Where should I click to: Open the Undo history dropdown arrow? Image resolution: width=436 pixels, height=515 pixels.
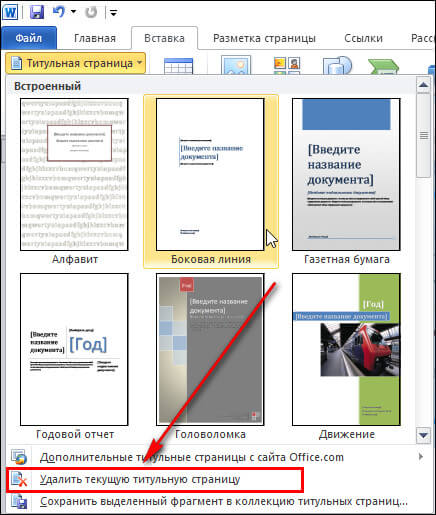pos(73,12)
